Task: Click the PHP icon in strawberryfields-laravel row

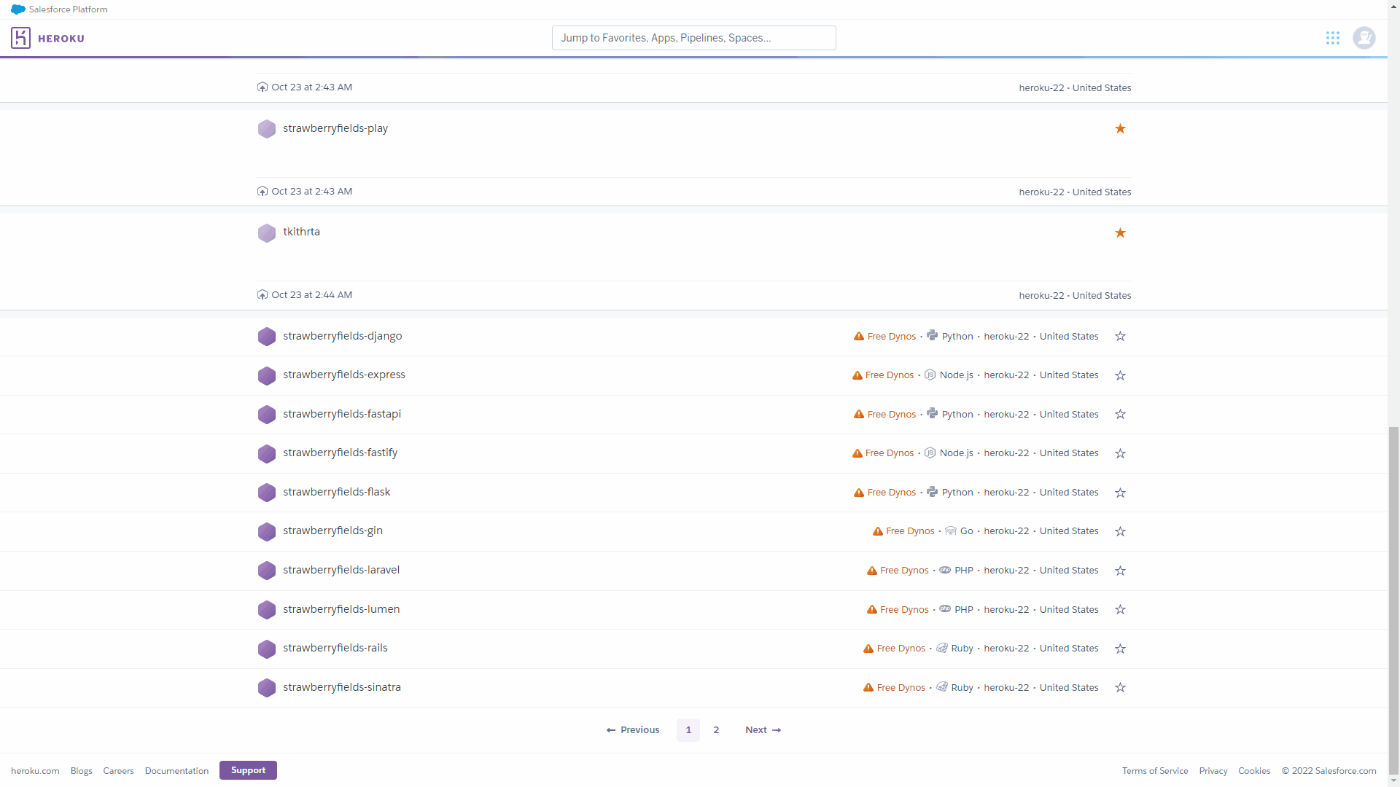Action: tap(945, 570)
